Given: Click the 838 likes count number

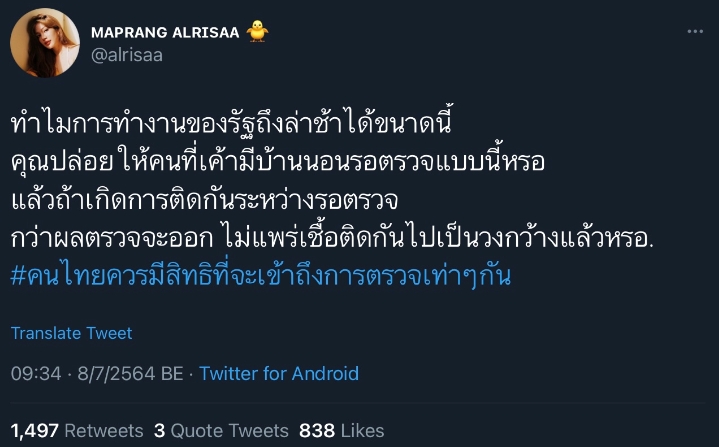Looking at the screenshot, I should (316, 430).
